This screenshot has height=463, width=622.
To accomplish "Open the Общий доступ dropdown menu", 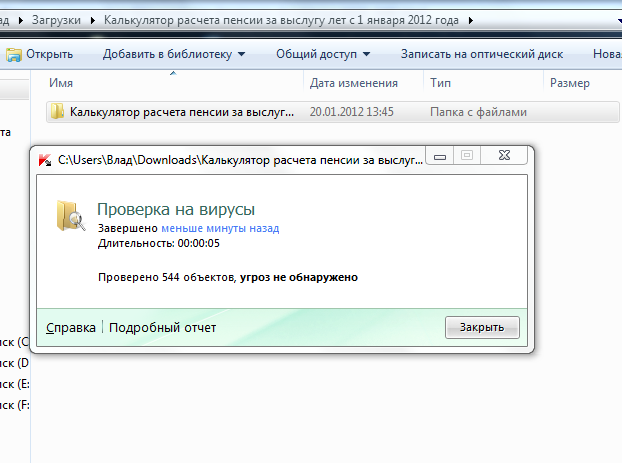I will [366, 54].
